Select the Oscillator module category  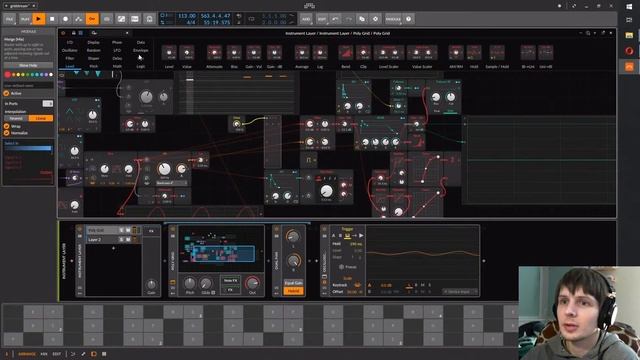(69, 50)
